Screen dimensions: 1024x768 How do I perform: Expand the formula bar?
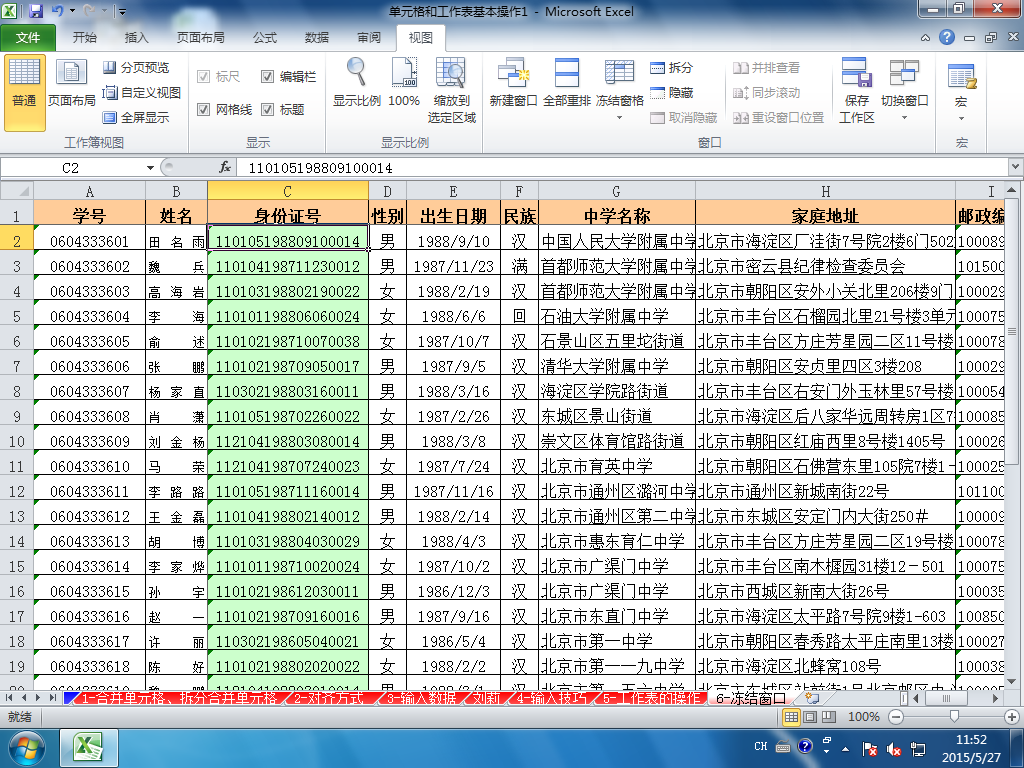[1015, 167]
